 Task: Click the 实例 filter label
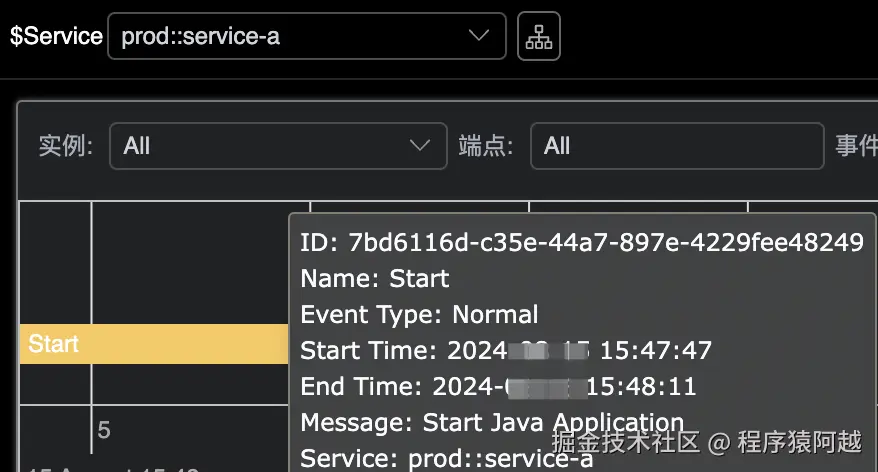click(66, 146)
